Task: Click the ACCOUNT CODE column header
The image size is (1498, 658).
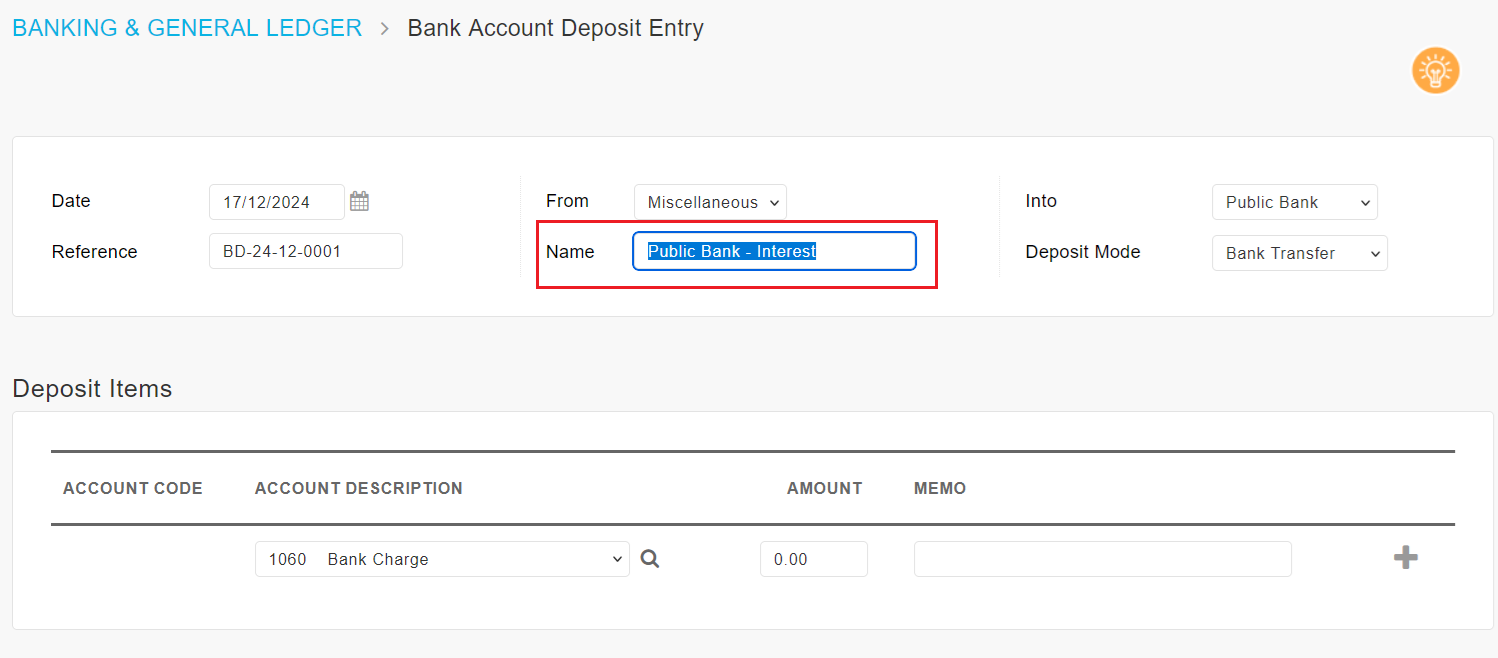Action: pos(133,488)
